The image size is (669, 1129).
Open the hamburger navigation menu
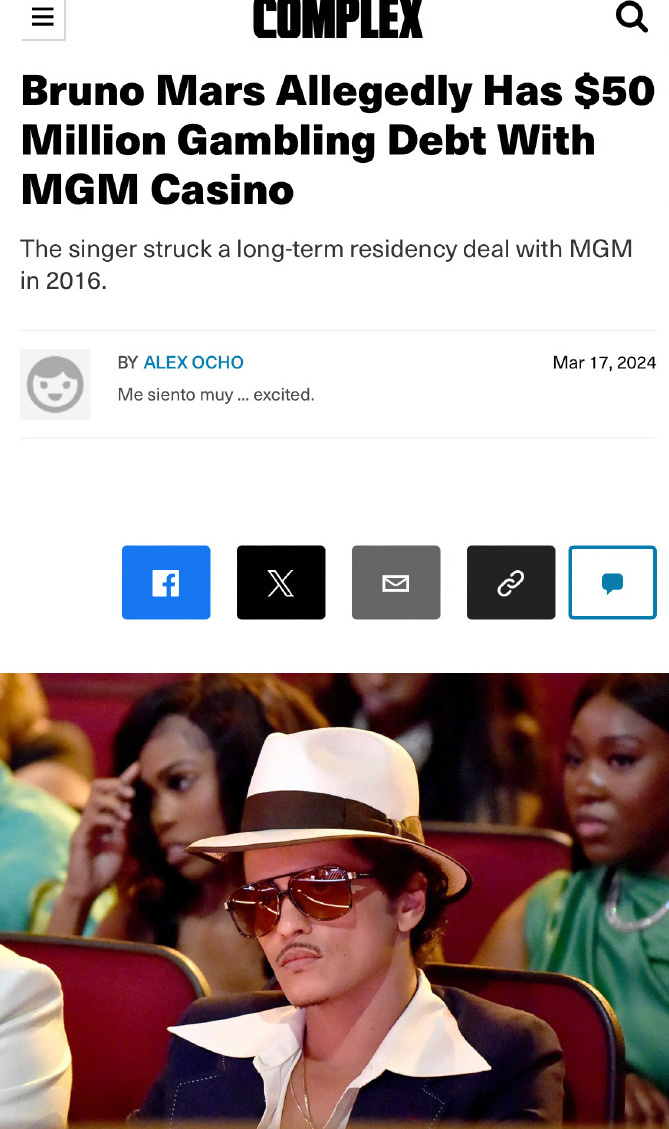coord(42,17)
